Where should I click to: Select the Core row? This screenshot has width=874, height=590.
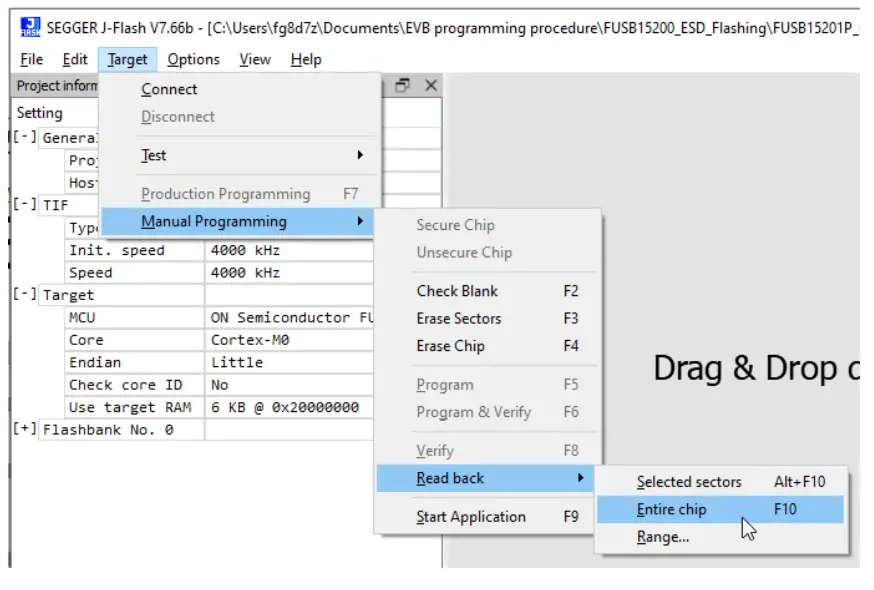coord(219,340)
